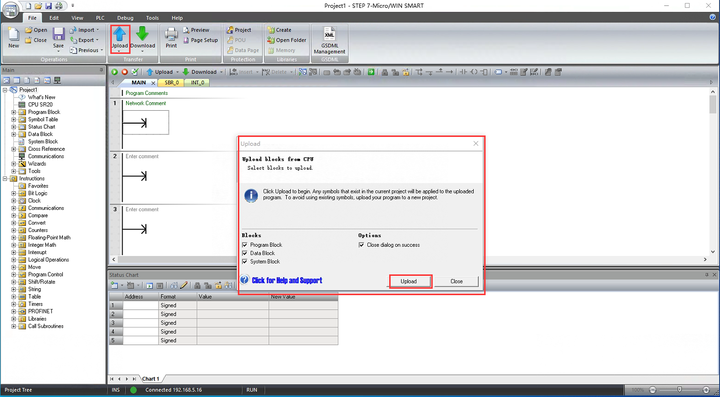720x397 pixels.
Task: Click Project protection icon
Action: tap(239, 30)
